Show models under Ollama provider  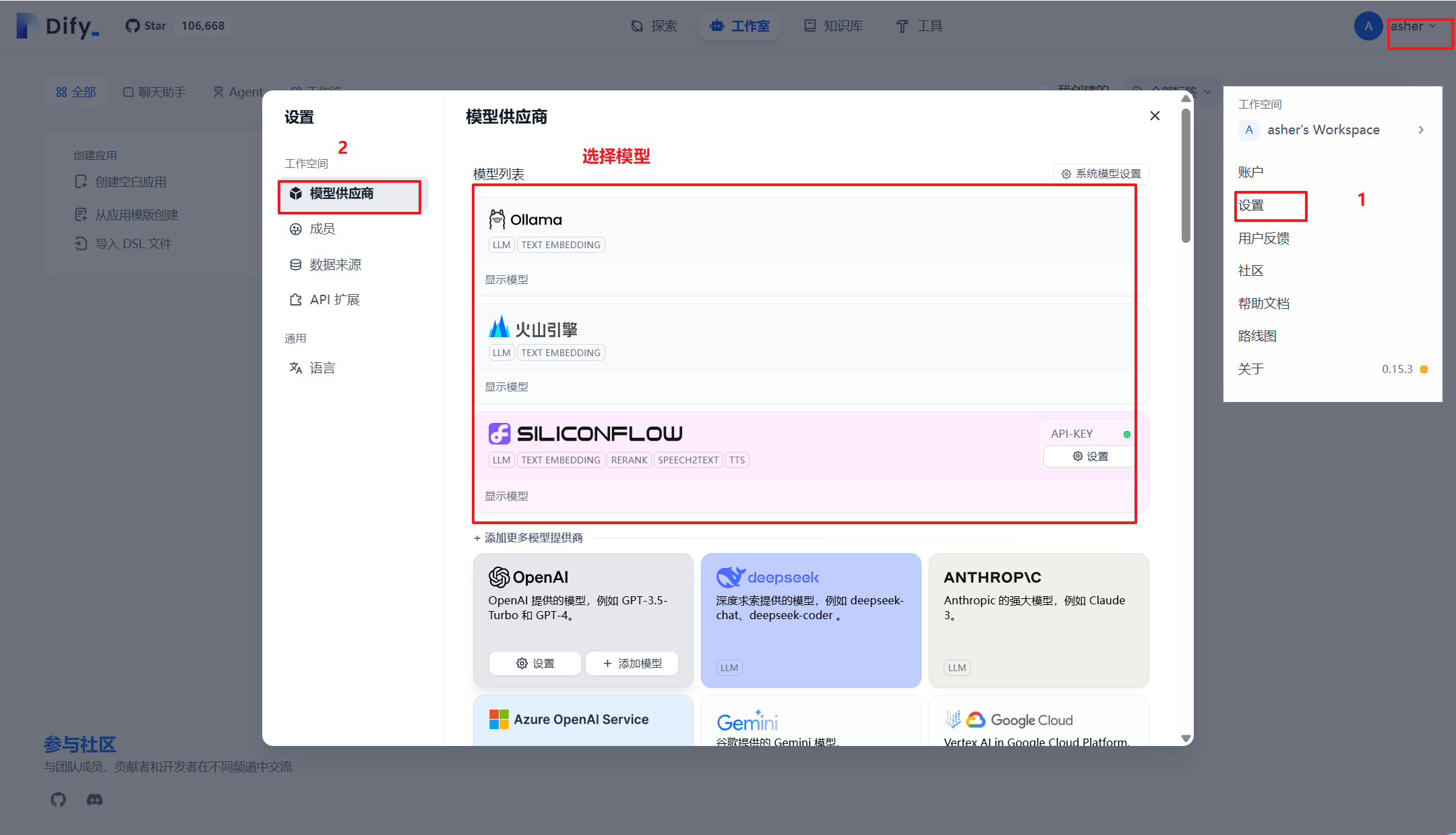[x=507, y=279]
